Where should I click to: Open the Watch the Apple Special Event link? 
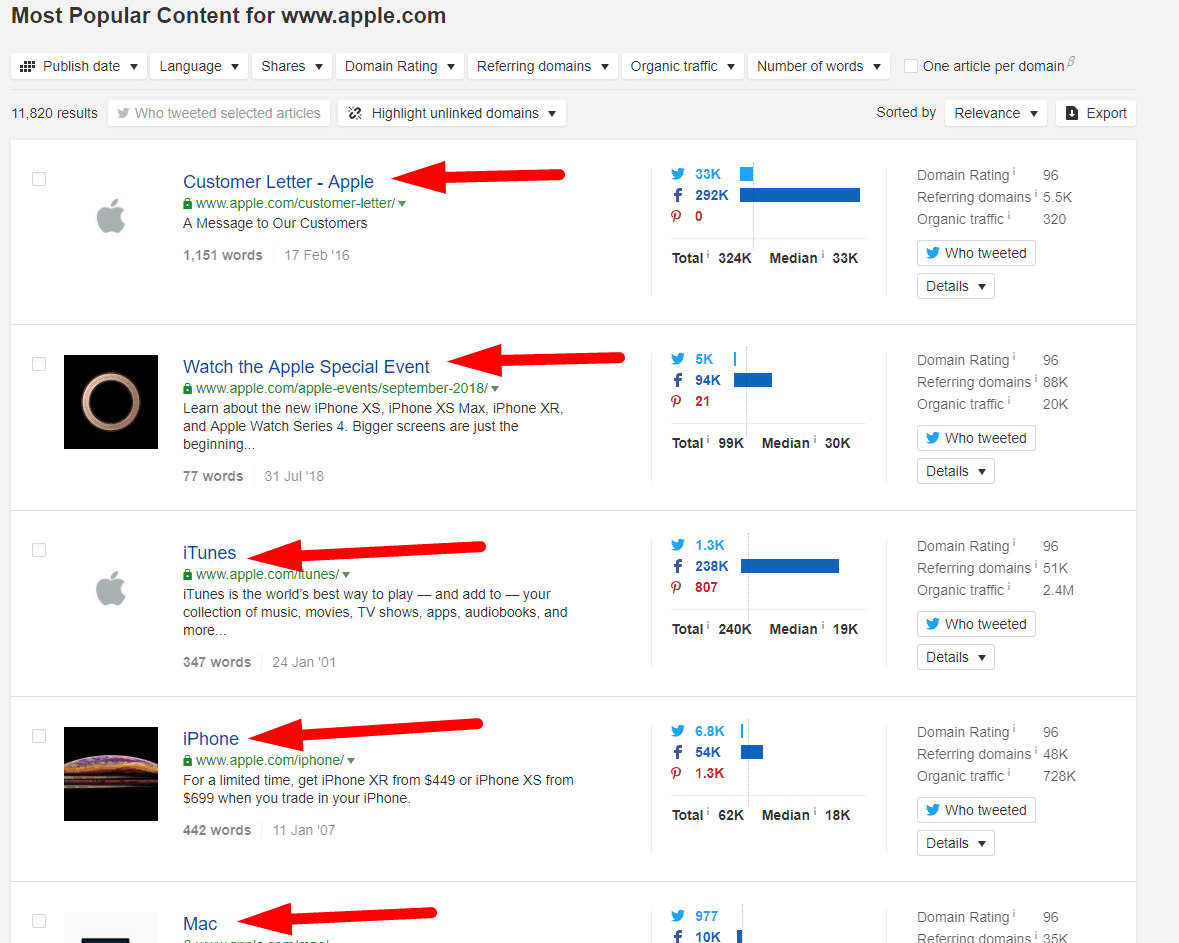click(306, 367)
